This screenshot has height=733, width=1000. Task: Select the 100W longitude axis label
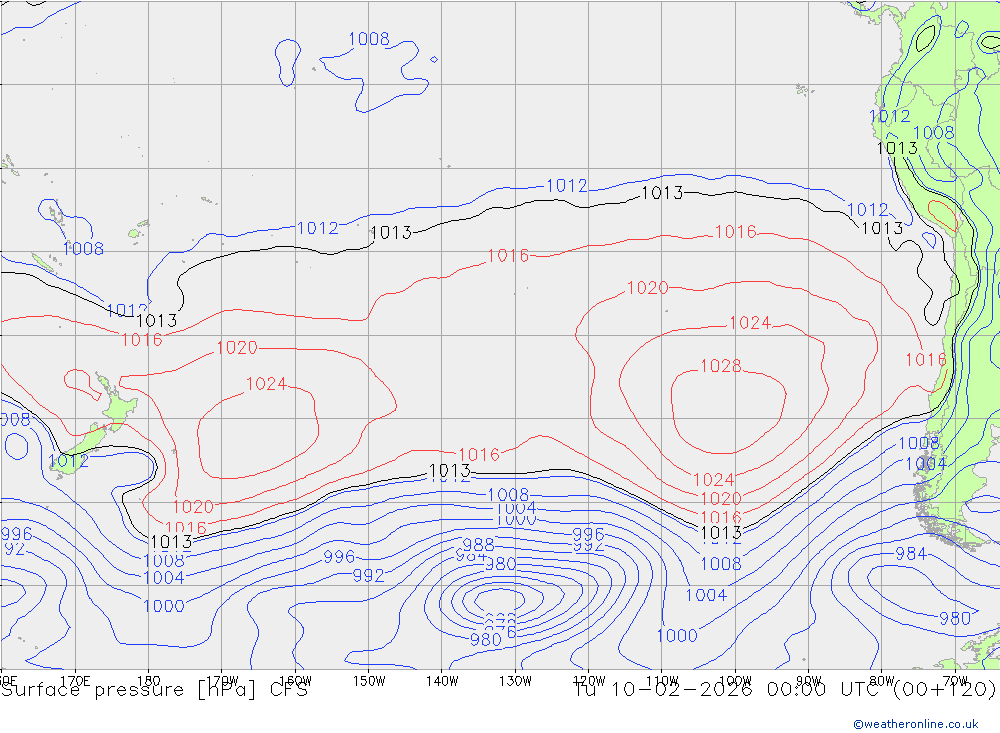pyautogui.click(x=735, y=681)
